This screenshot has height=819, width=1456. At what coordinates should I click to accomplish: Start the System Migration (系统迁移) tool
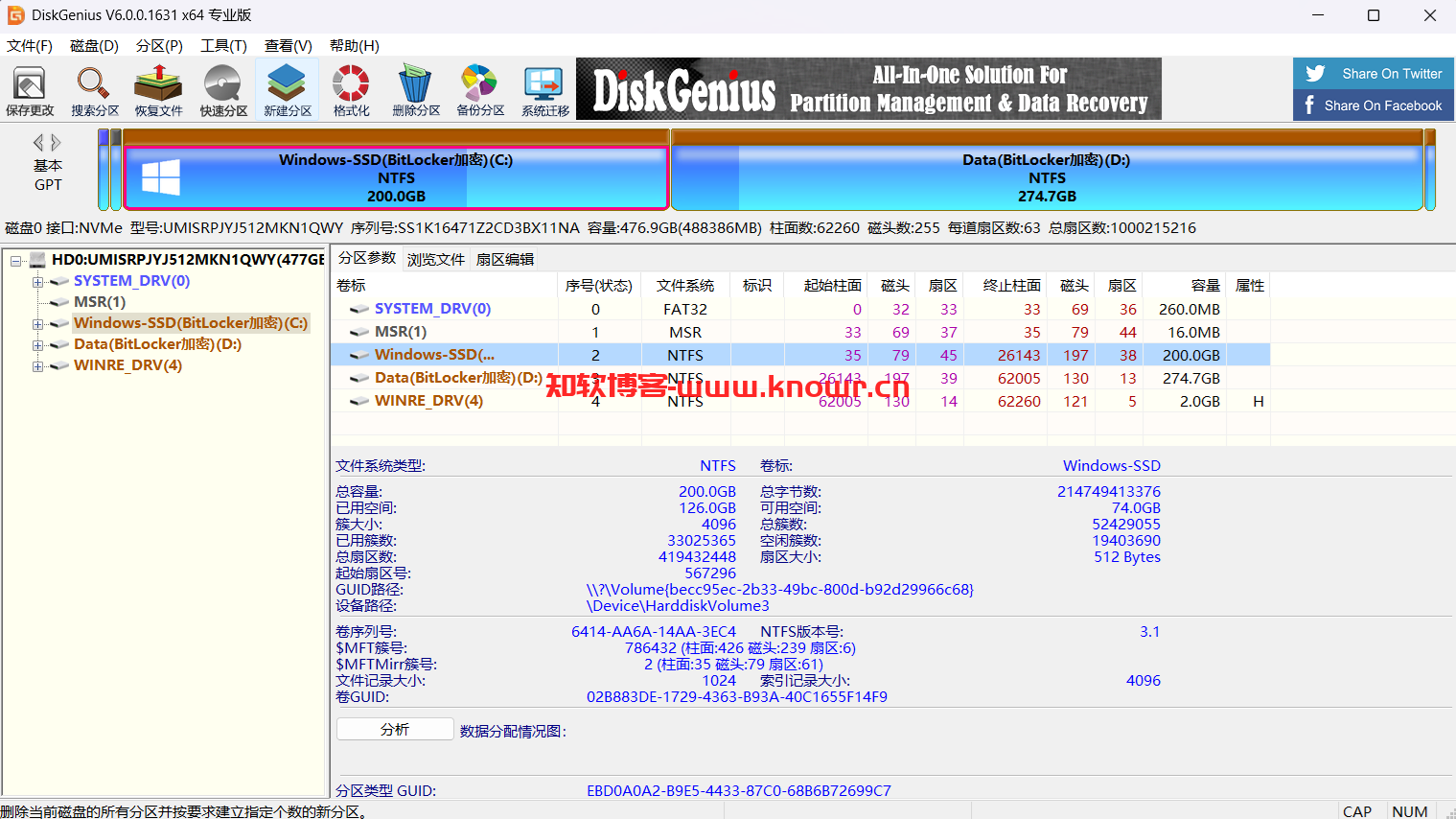(545, 91)
